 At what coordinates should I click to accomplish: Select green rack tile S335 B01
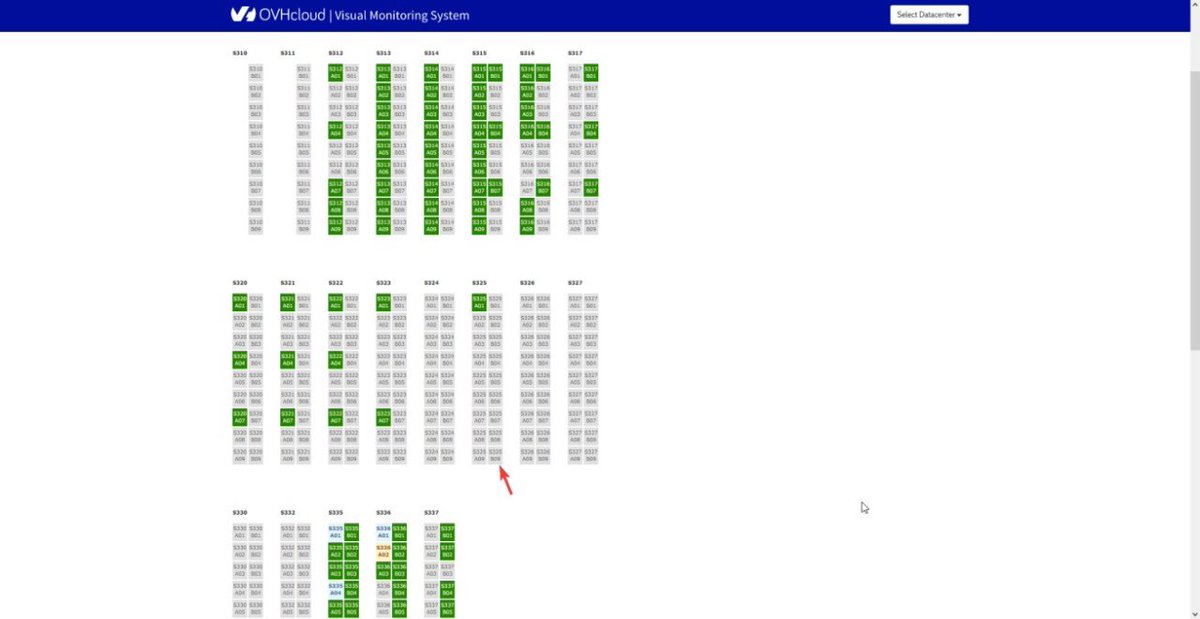click(351, 531)
